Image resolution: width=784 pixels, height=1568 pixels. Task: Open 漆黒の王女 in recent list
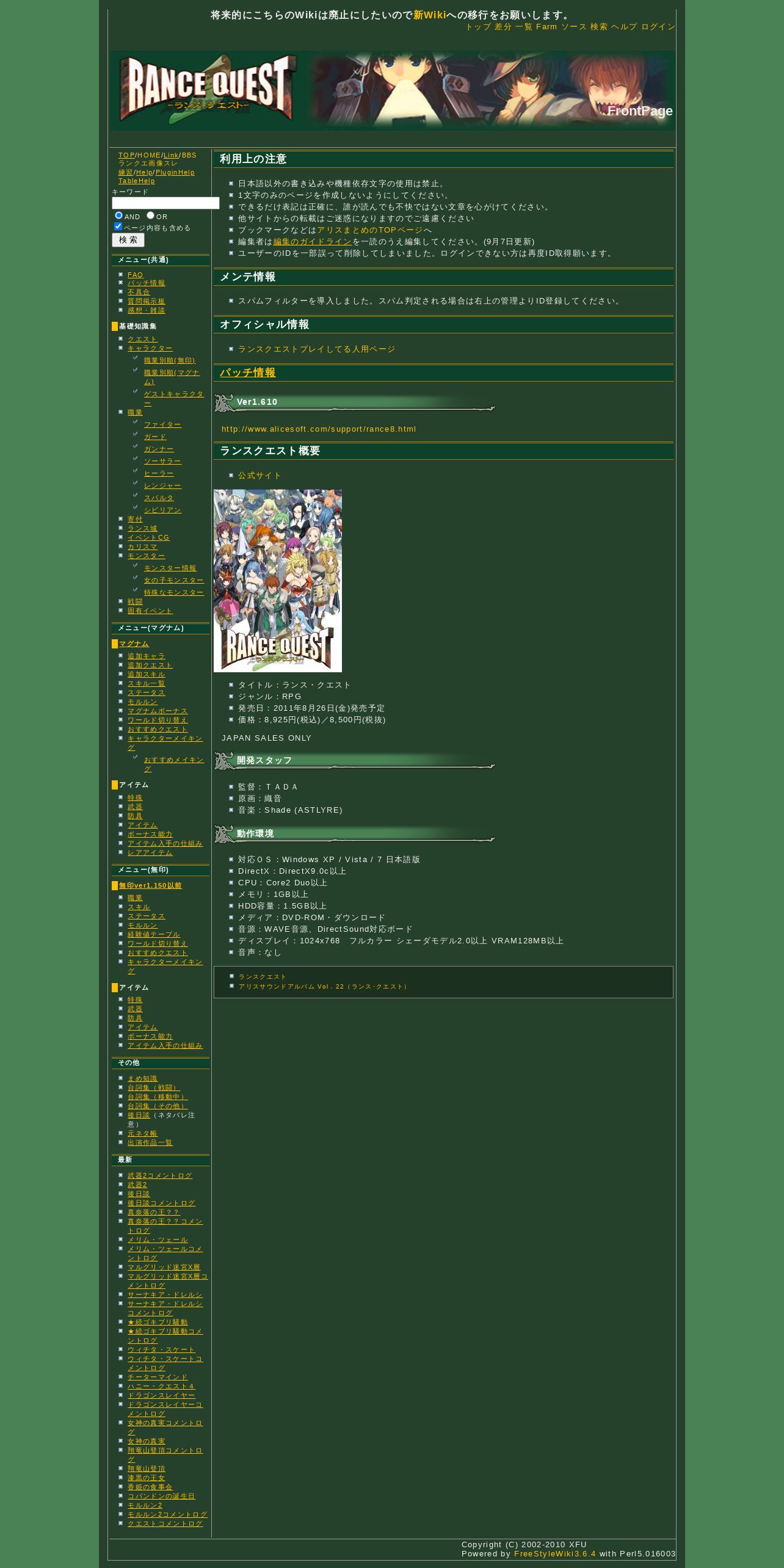147,1478
